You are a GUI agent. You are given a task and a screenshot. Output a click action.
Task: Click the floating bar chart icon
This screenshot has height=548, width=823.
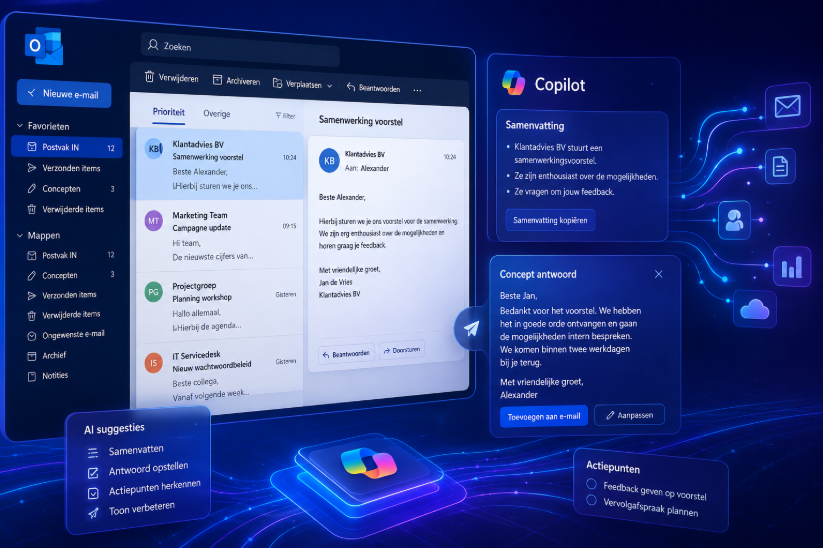pos(792,267)
